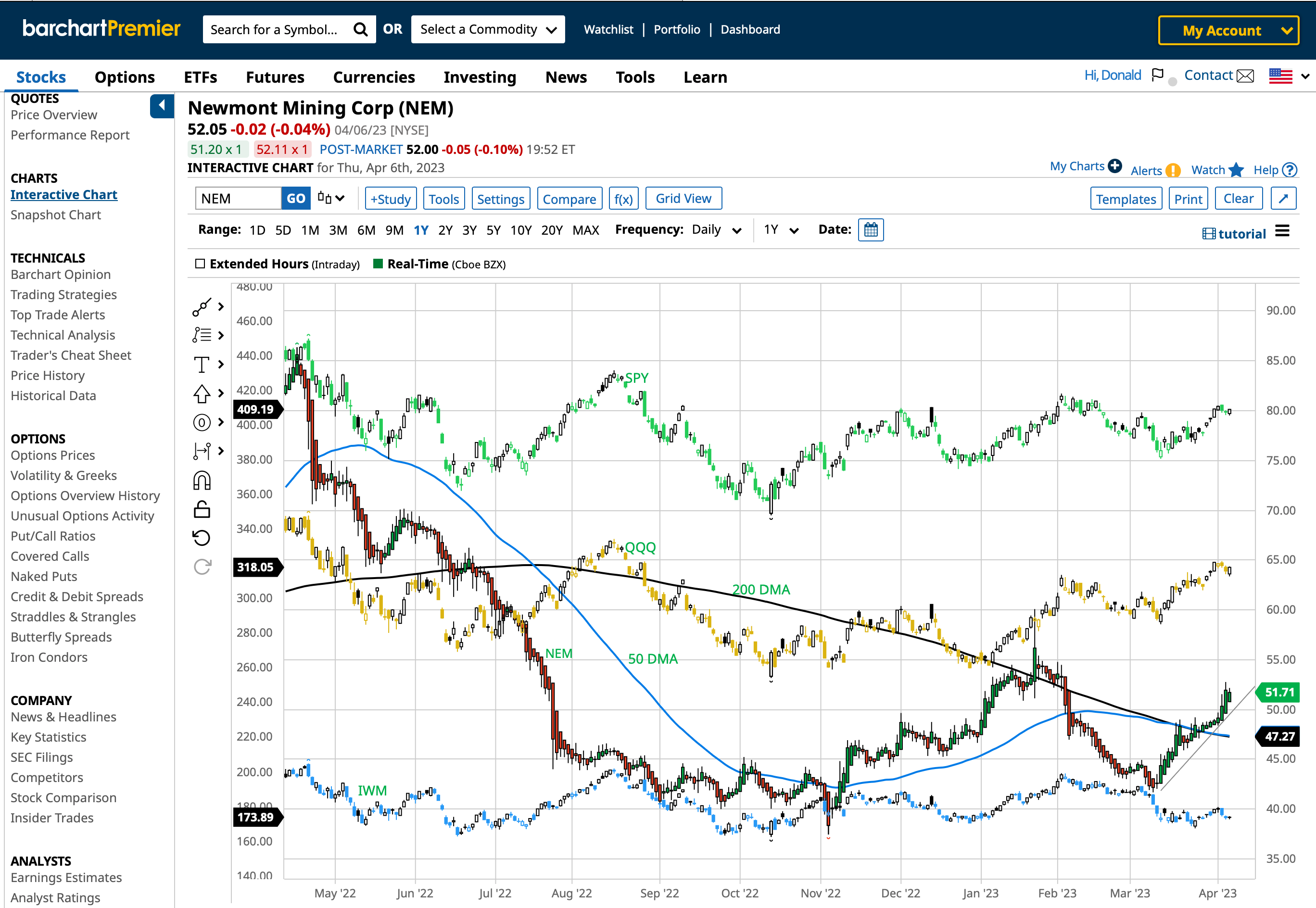Click the Compare button
1316x908 pixels.
click(x=569, y=199)
